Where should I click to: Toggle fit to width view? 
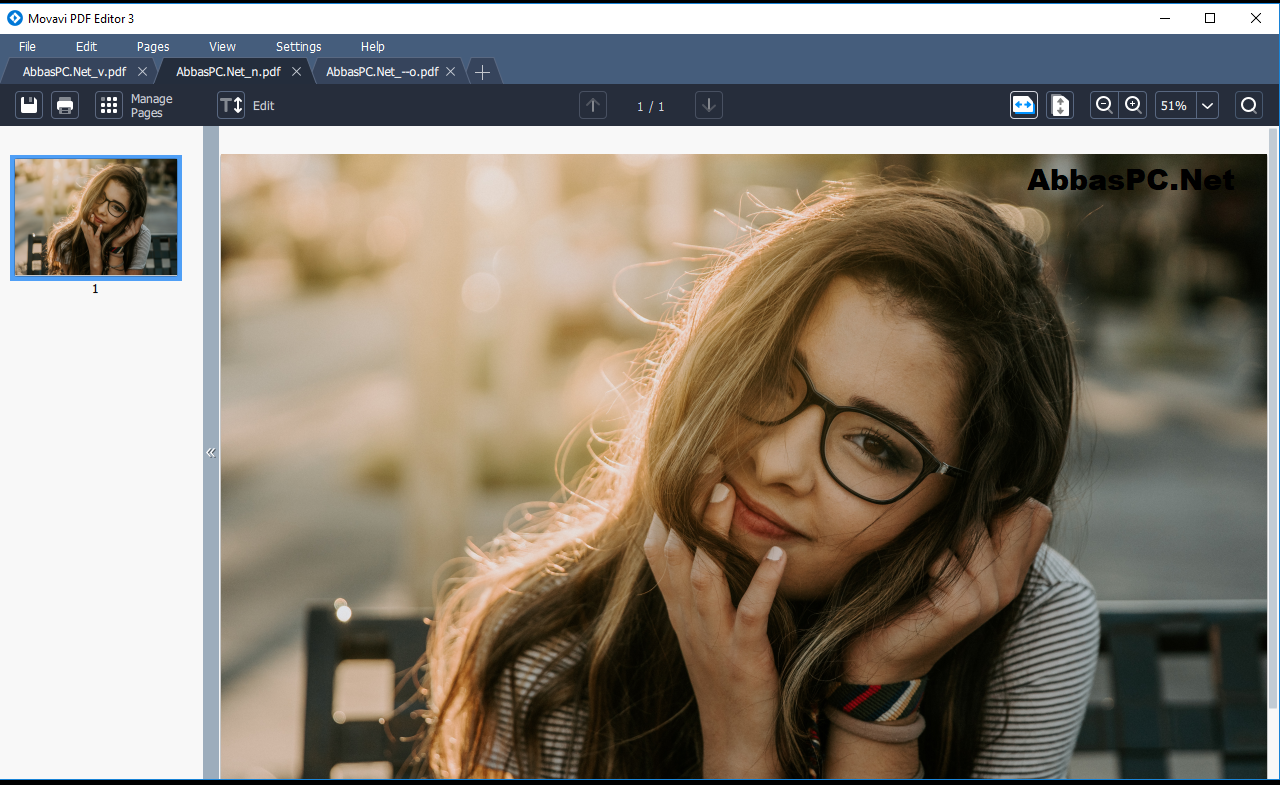tap(1024, 105)
